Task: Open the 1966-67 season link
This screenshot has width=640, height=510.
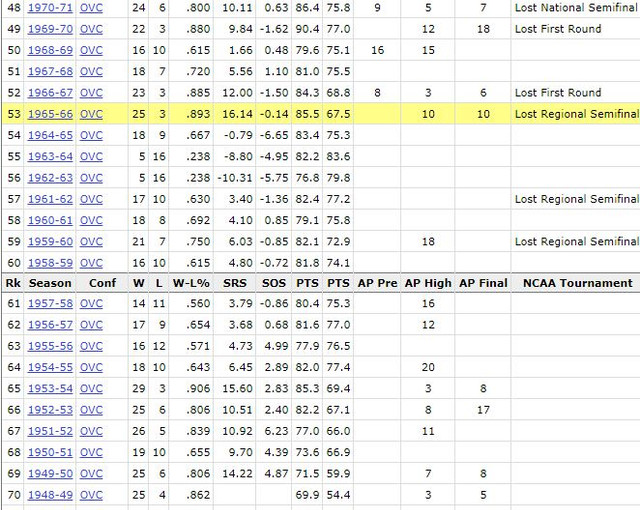Action: click(50, 93)
